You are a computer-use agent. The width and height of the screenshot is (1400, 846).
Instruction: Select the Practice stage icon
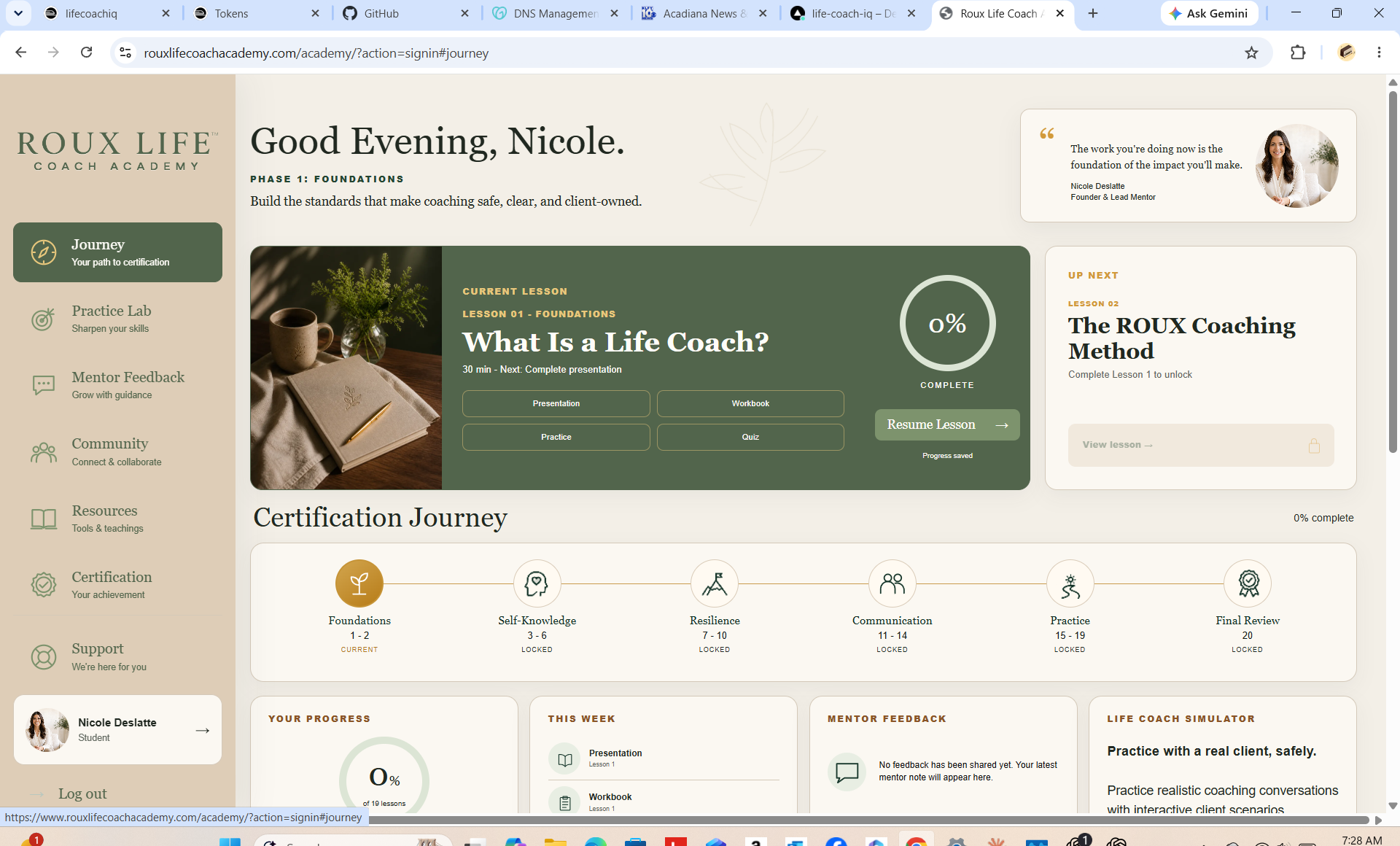pyautogui.click(x=1070, y=583)
